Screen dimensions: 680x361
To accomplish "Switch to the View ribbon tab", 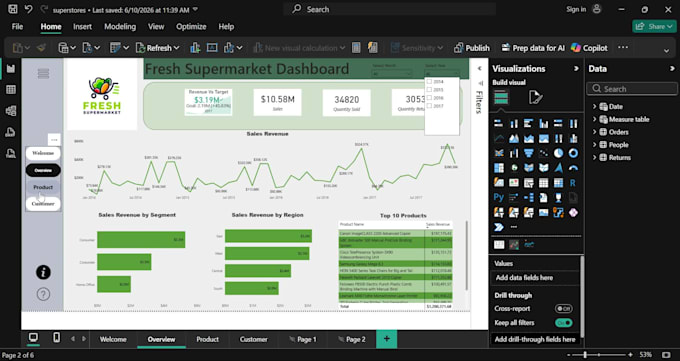I will pyautogui.click(x=156, y=26).
